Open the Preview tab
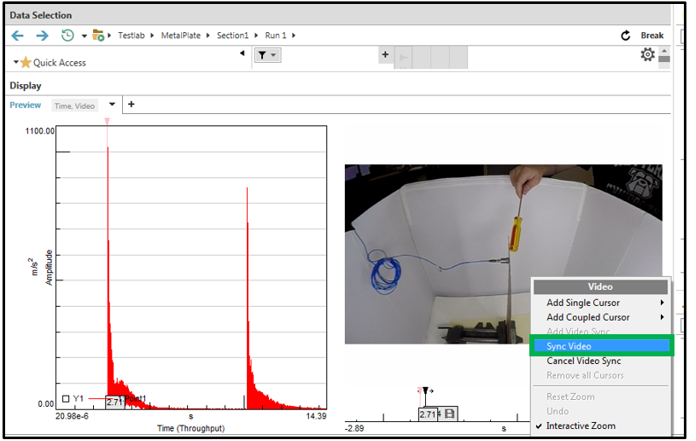The height and width of the screenshot is (441, 696). (x=25, y=104)
